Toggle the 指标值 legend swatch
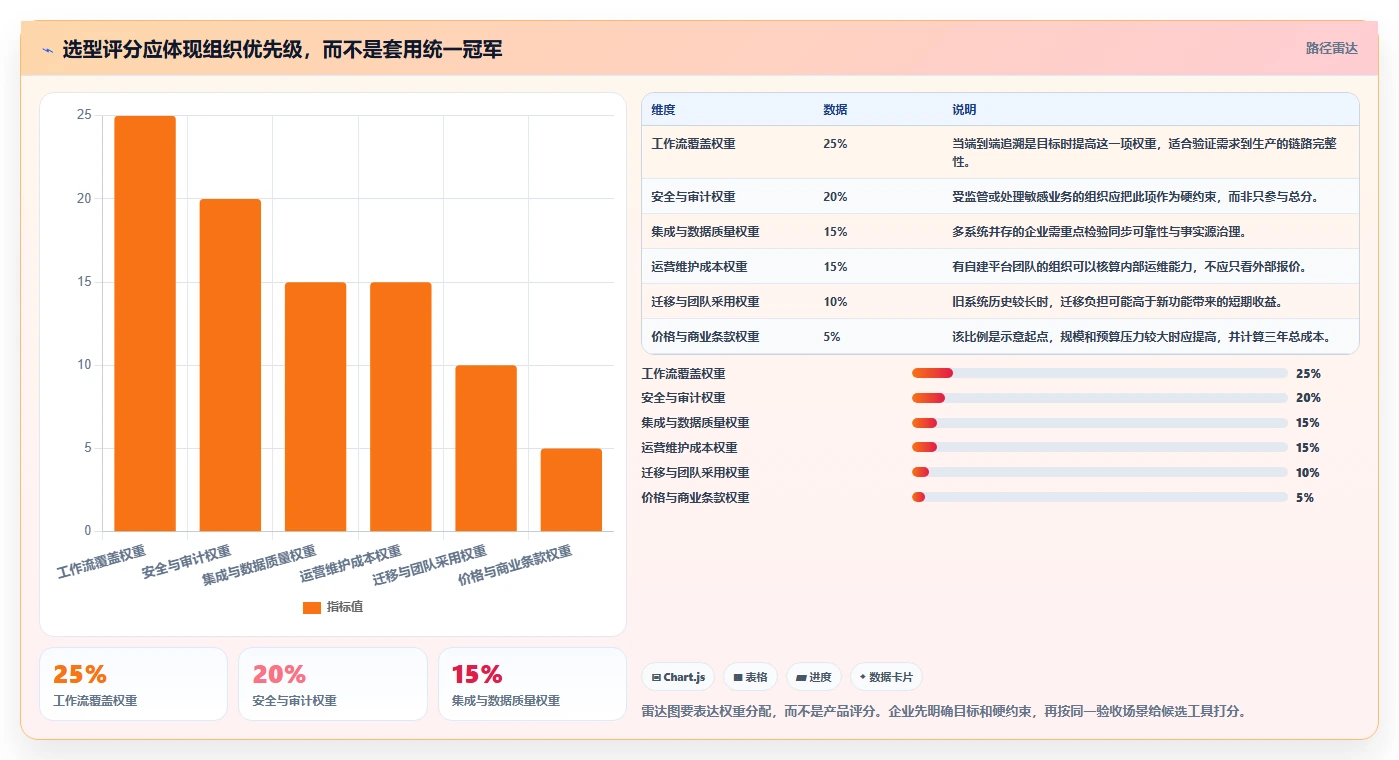Viewport: 1399px width, 760px height. click(x=312, y=607)
